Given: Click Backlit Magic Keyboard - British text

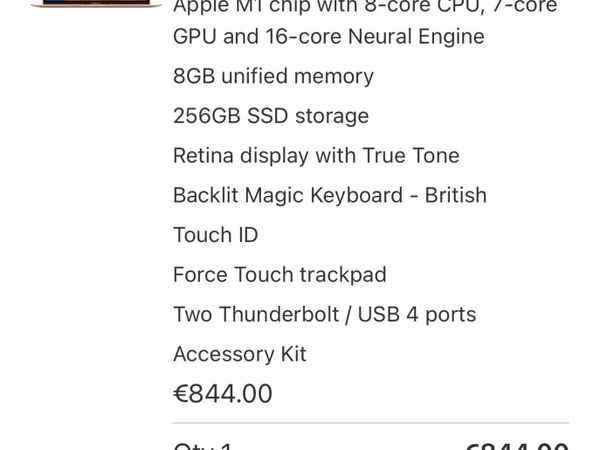Looking at the screenshot, I should coord(329,195).
